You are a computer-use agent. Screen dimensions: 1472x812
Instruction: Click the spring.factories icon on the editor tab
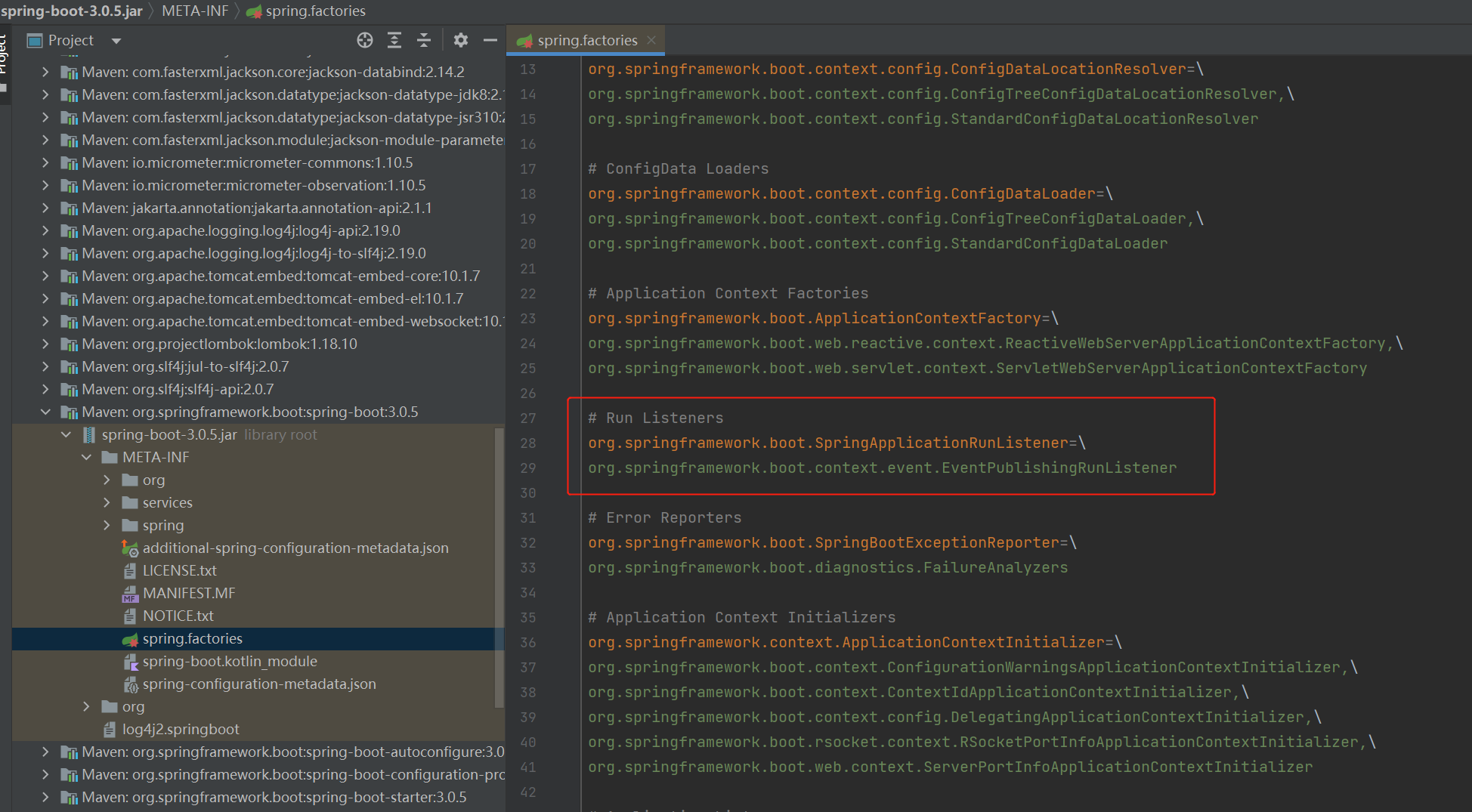click(525, 39)
